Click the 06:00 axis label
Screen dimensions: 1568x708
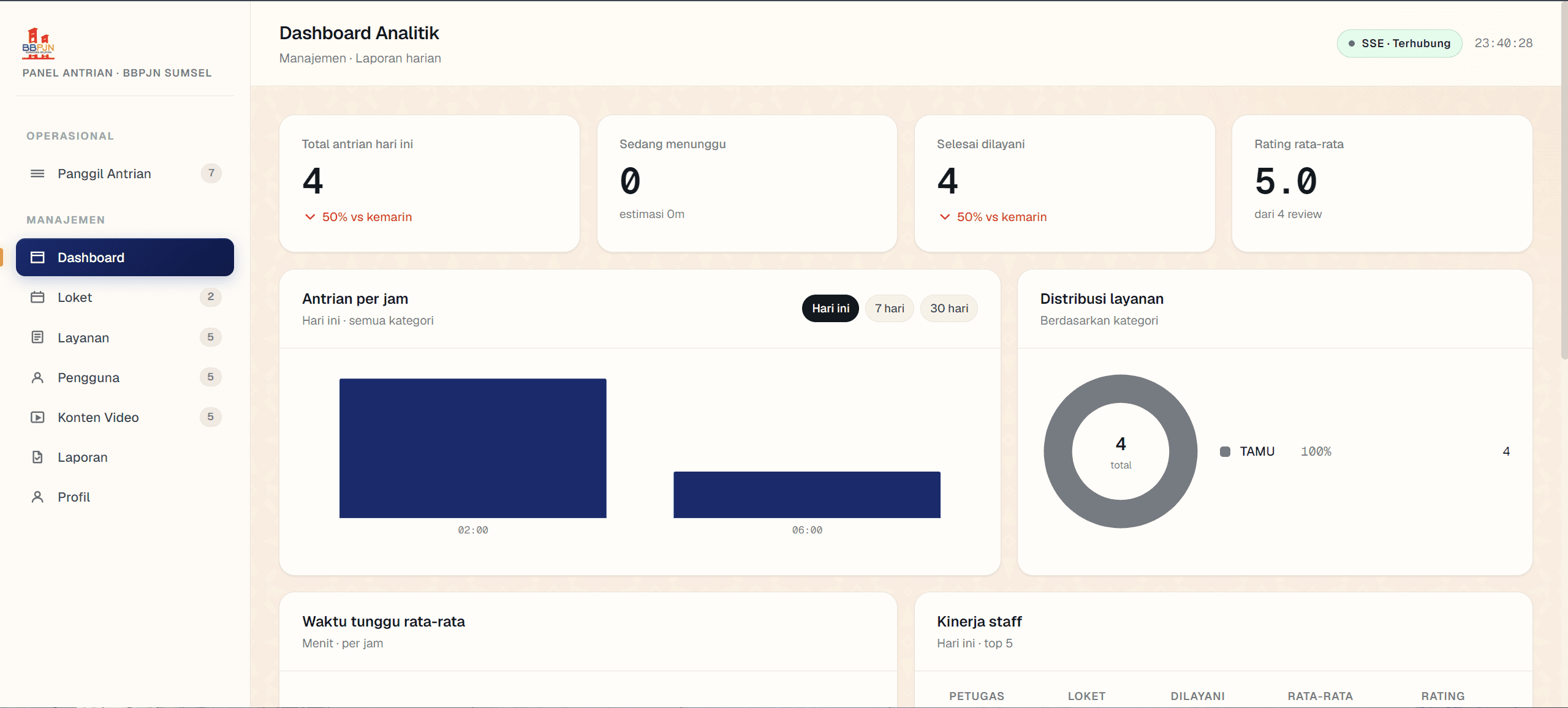pos(807,530)
